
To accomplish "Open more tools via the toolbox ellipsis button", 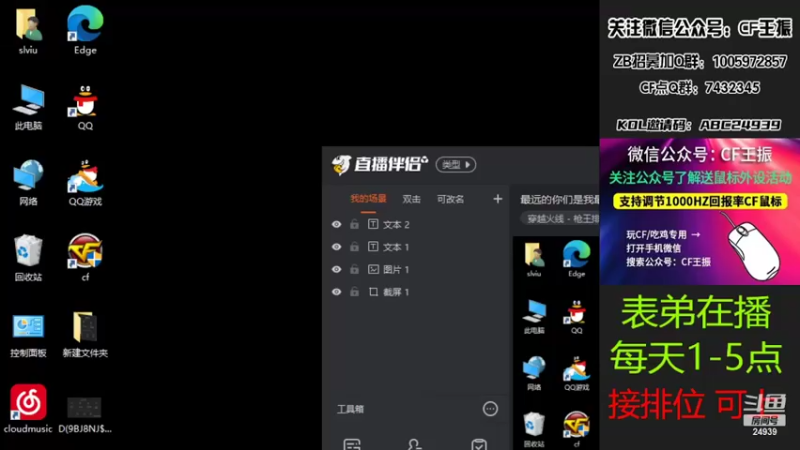I will 490,409.
